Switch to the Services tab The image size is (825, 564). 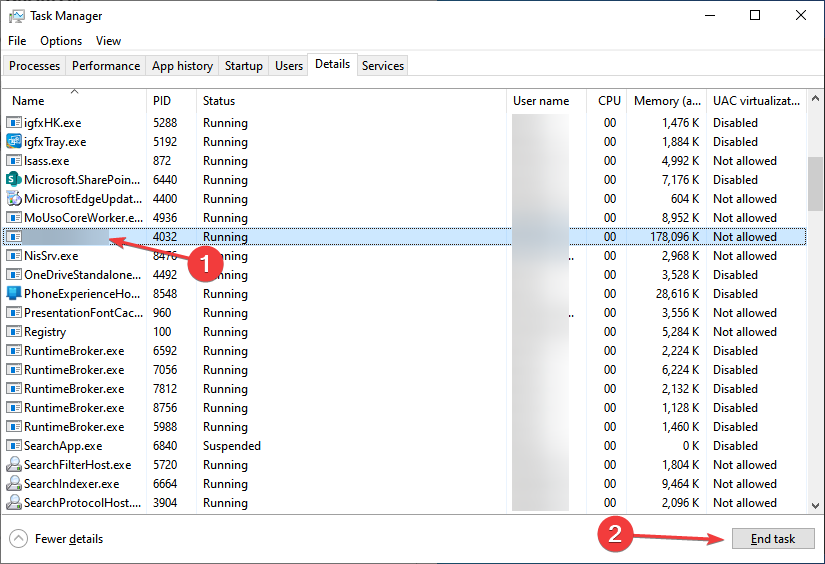383,66
